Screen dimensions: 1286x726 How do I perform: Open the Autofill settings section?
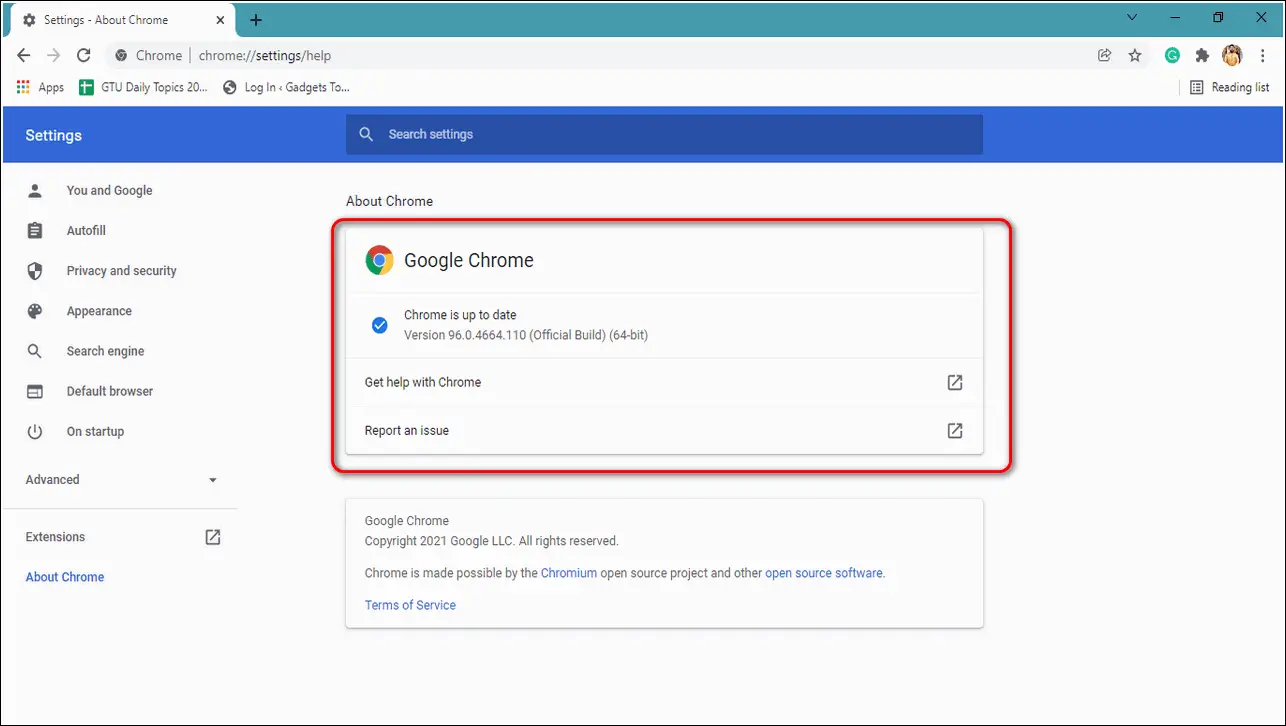pyautogui.click(x=86, y=231)
